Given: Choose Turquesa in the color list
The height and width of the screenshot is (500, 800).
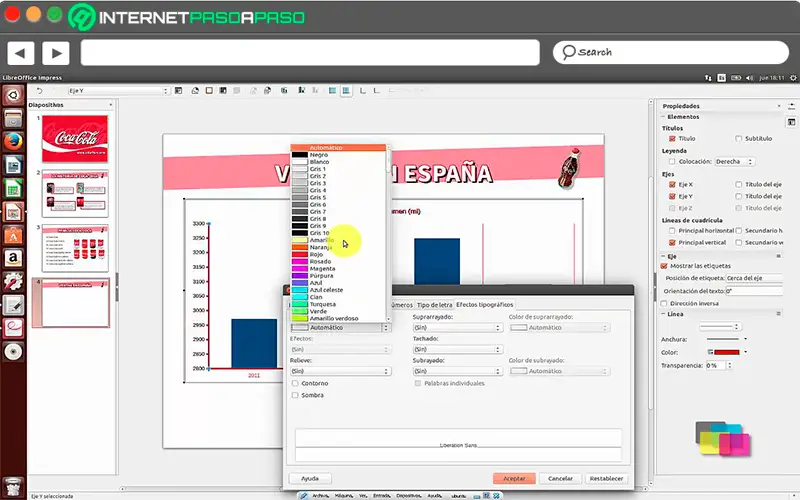Looking at the screenshot, I should point(338,304).
